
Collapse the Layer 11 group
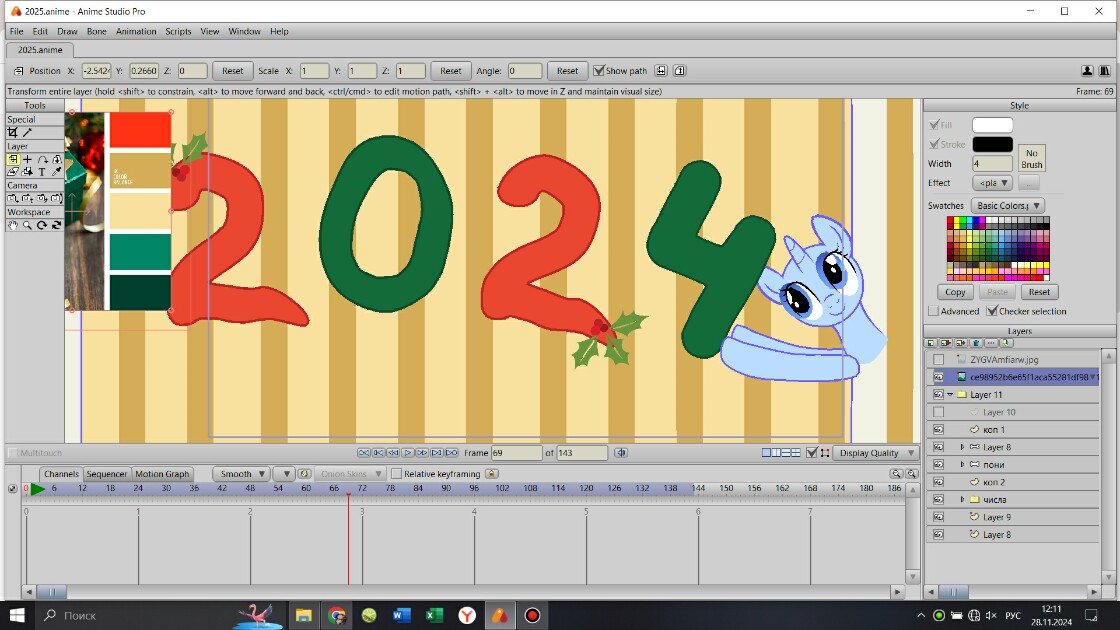950,394
